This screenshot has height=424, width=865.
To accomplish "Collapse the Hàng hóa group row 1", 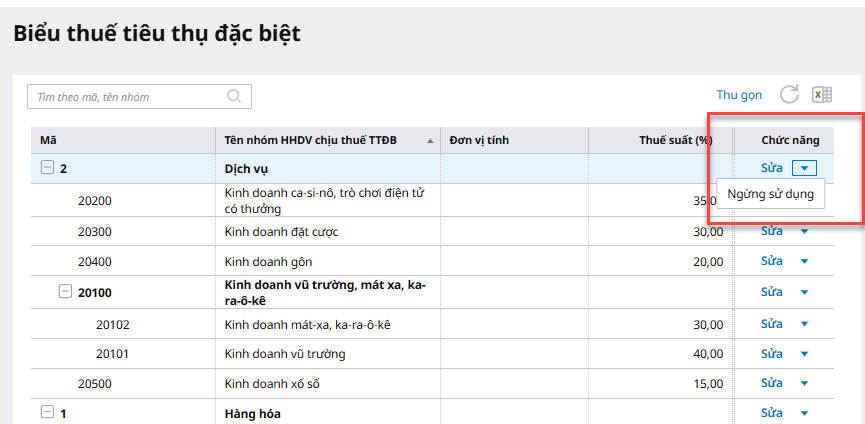I will pos(47,412).
